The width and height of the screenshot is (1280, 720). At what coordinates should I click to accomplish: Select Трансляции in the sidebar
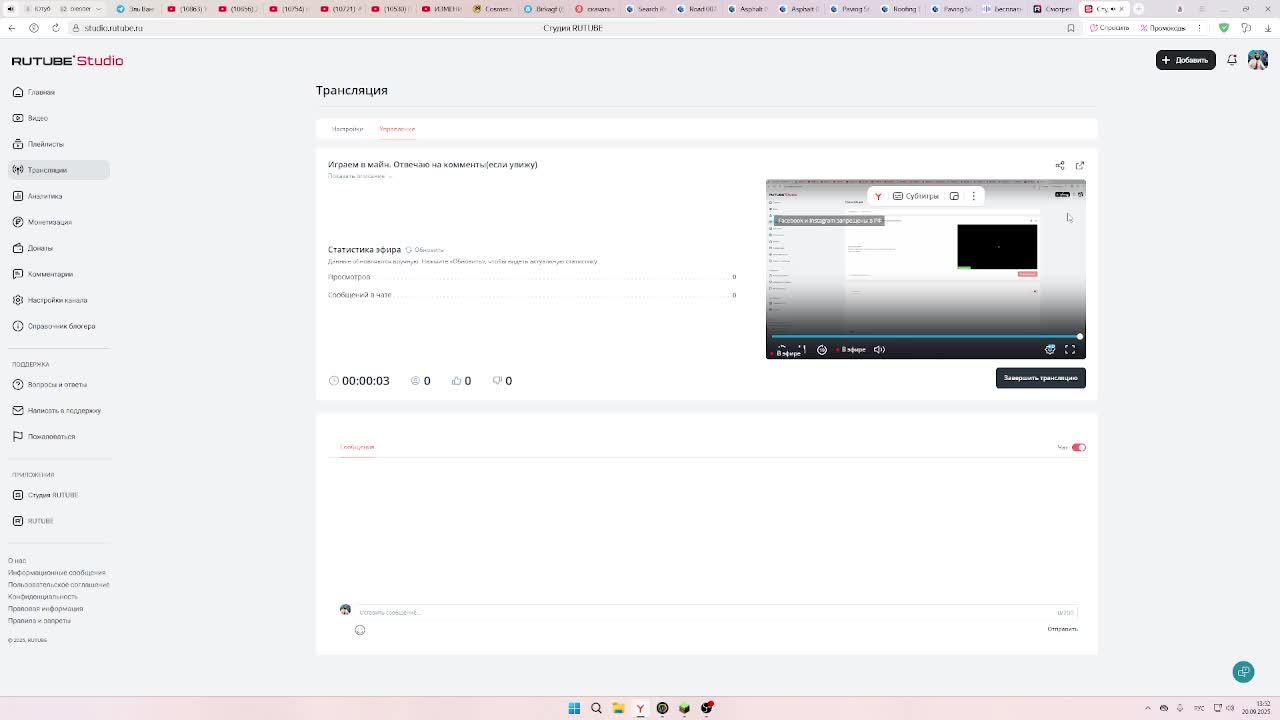pyautogui.click(x=58, y=170)
